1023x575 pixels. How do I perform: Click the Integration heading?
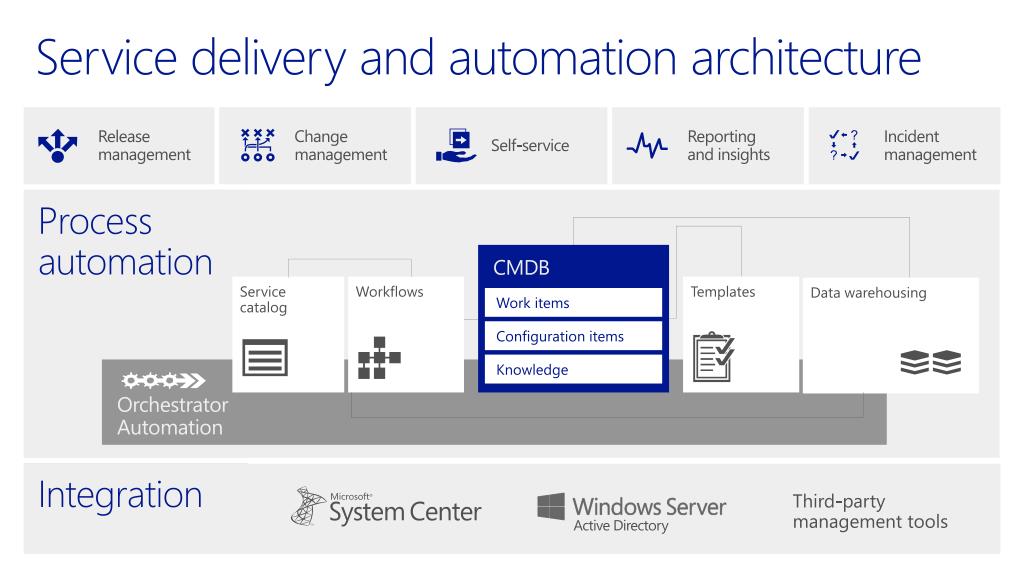tap(120, 495)
